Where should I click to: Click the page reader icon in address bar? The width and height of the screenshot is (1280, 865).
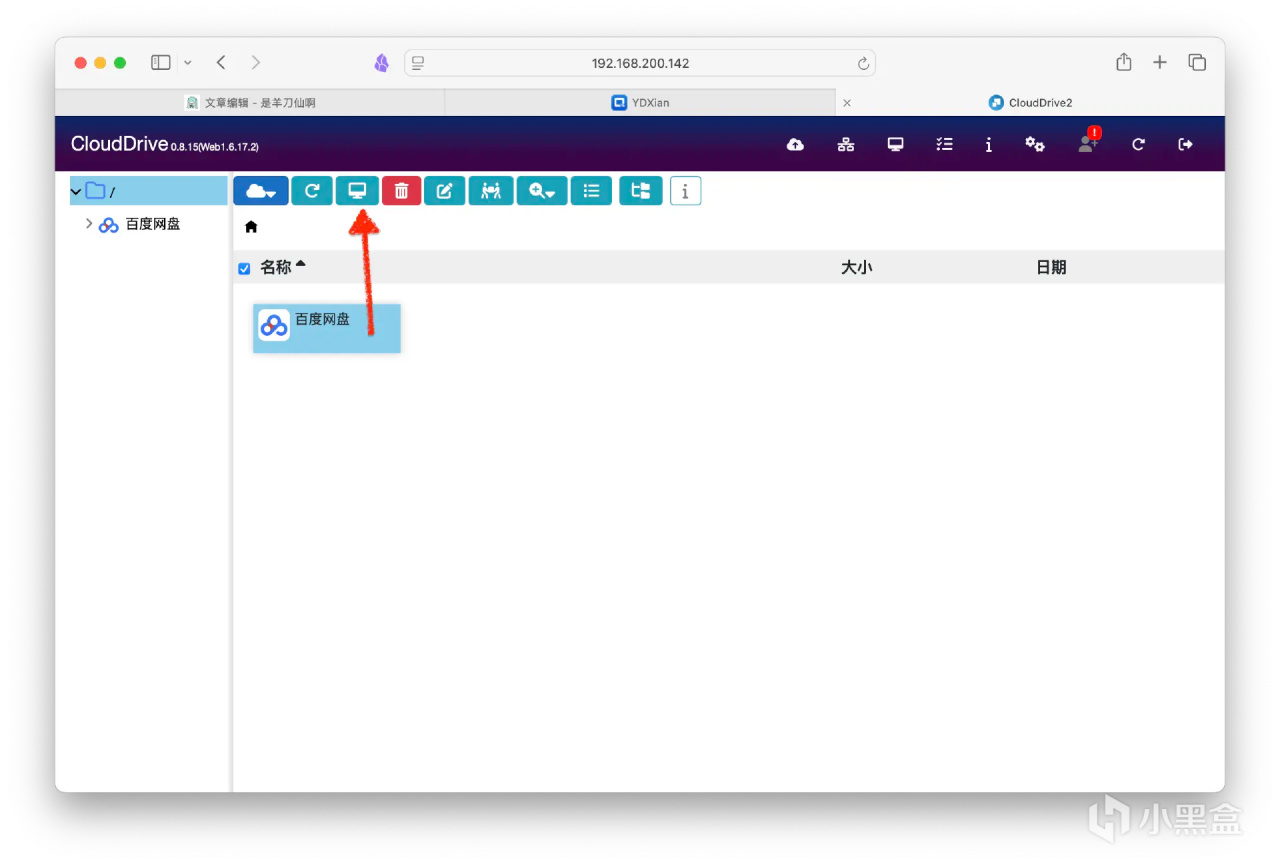(x=418, y=63)
